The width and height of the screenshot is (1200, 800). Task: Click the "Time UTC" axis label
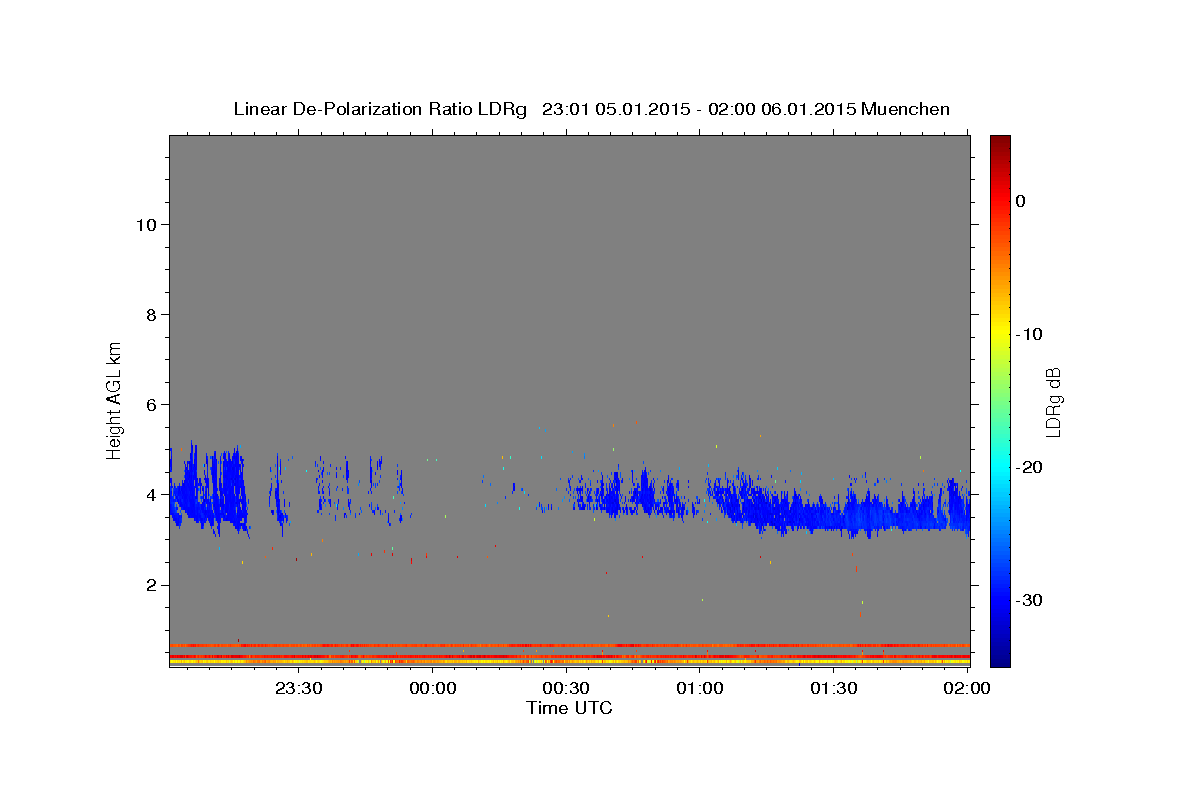(569, 708)
